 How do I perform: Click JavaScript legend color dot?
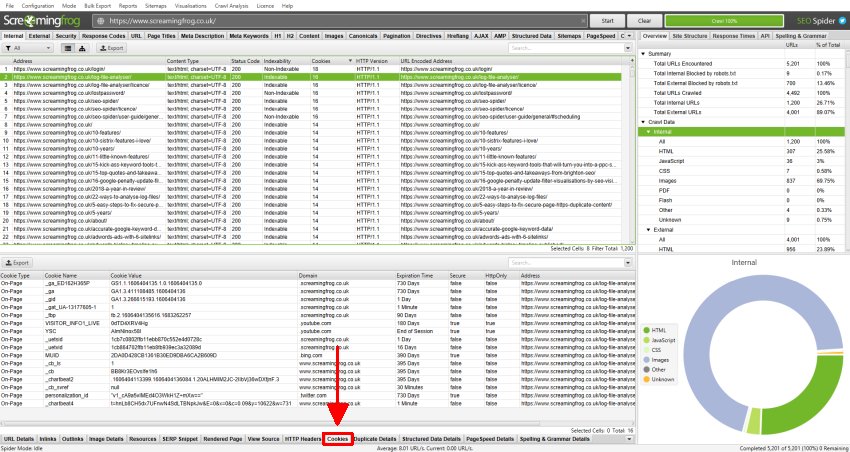click(647, 340)
